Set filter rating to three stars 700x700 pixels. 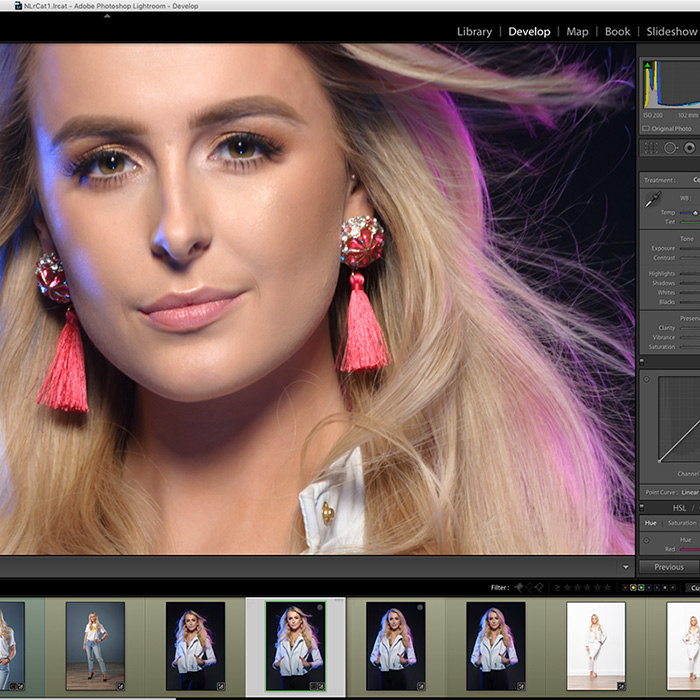[x=587, y=588]
